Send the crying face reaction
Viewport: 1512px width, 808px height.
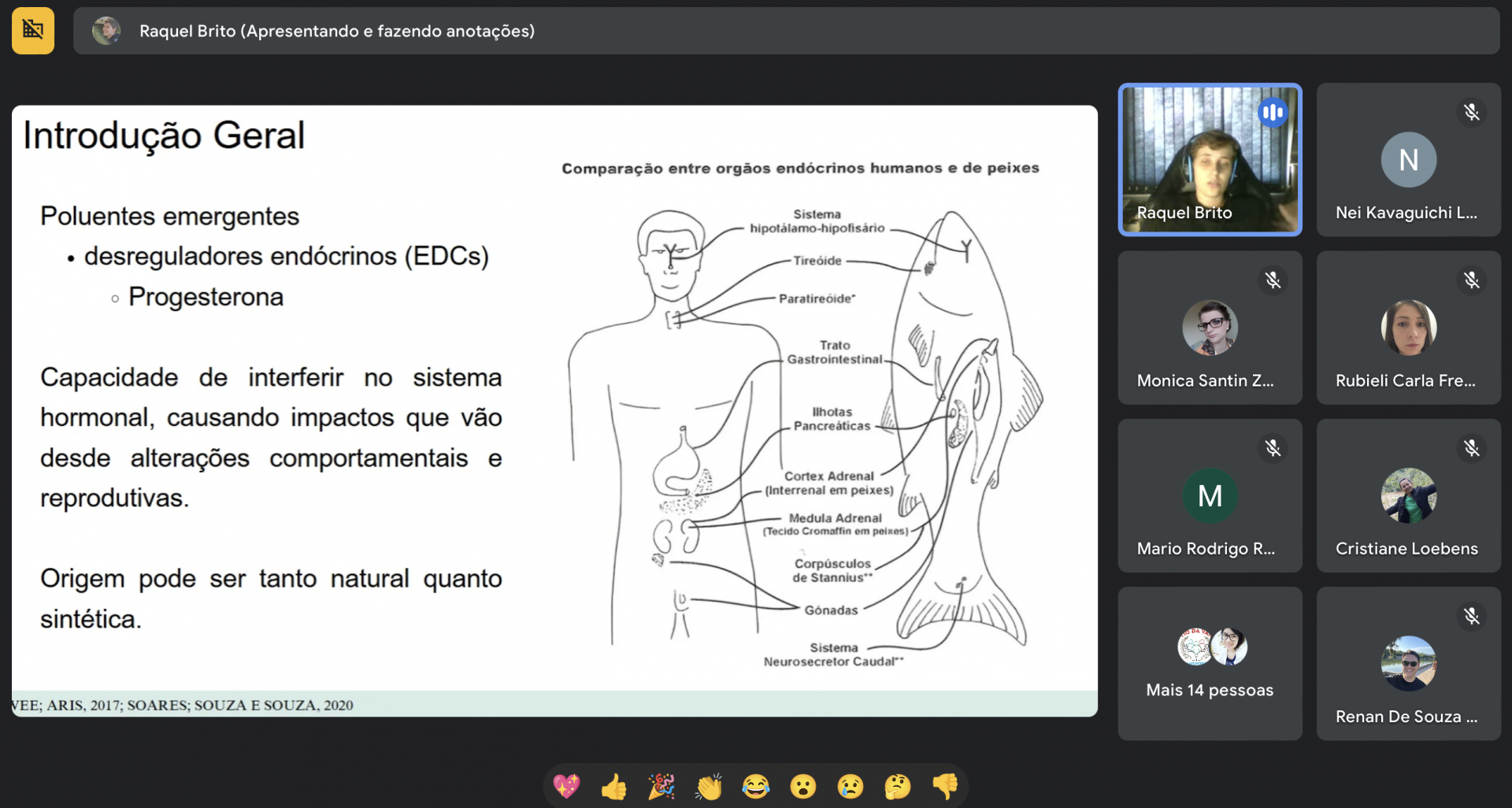pos(850,786)
